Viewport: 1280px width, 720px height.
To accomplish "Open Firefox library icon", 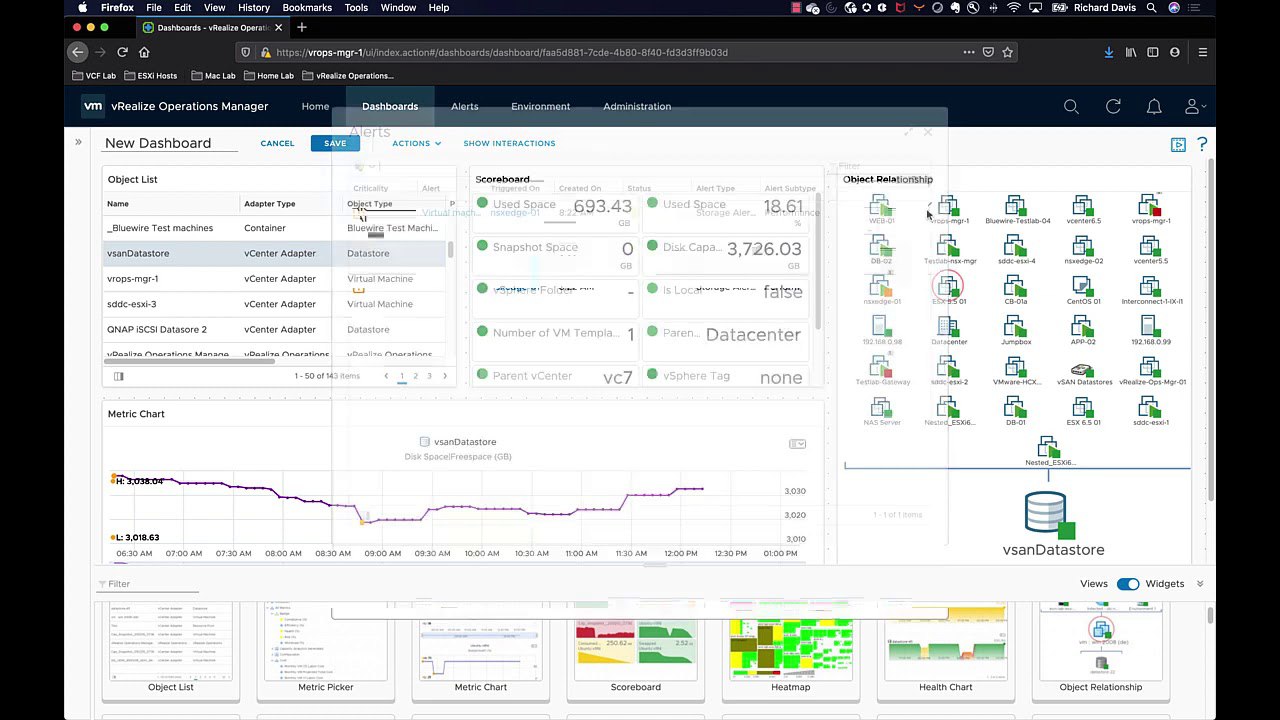I will tap(1131, 52).
